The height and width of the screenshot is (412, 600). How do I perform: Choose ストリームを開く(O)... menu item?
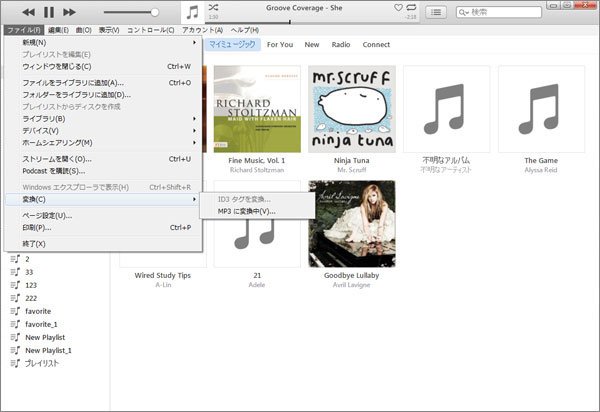(x=103, y=159)
